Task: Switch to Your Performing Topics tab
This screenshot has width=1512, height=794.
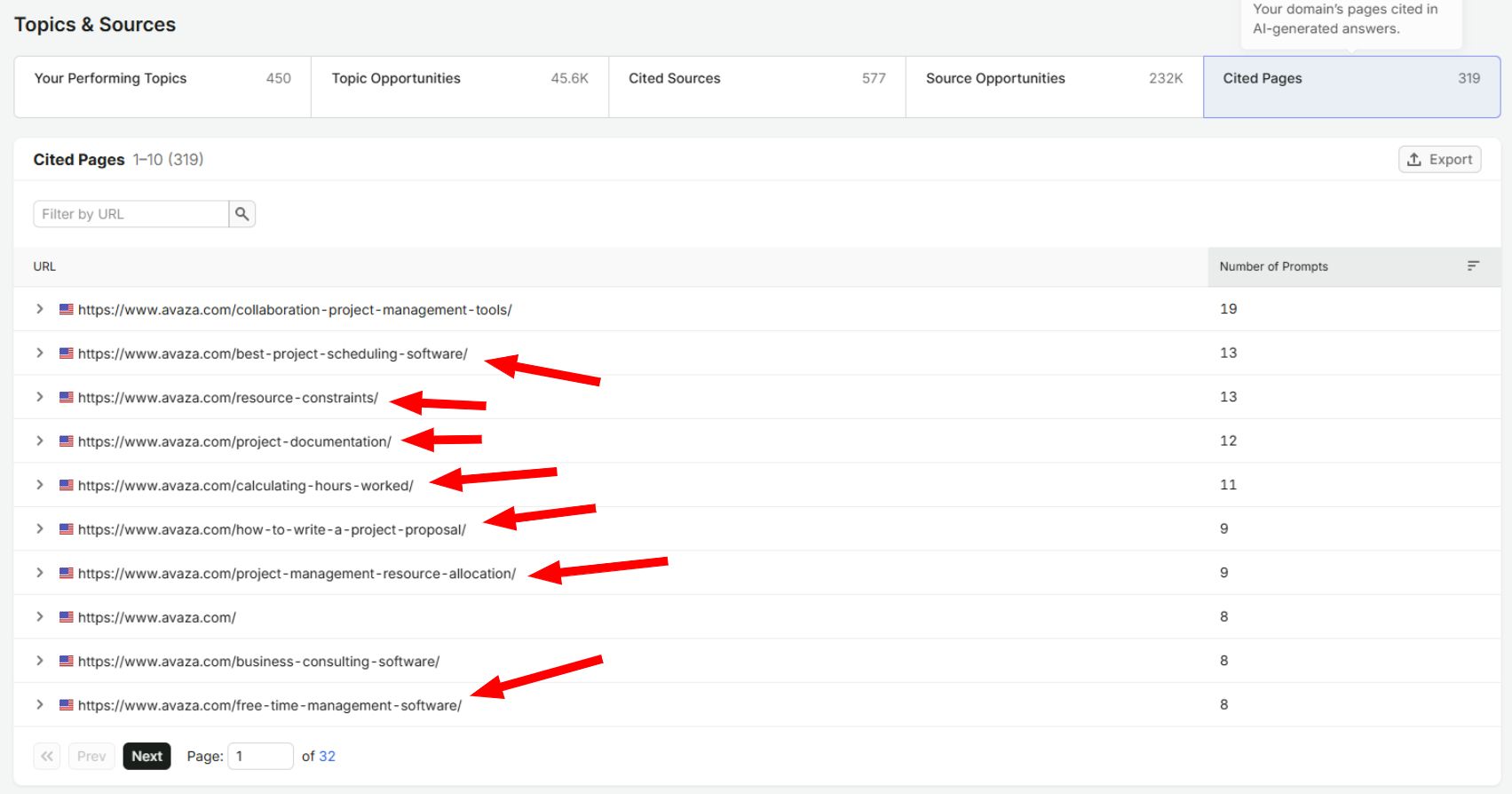Action: (x=162, y=87)
